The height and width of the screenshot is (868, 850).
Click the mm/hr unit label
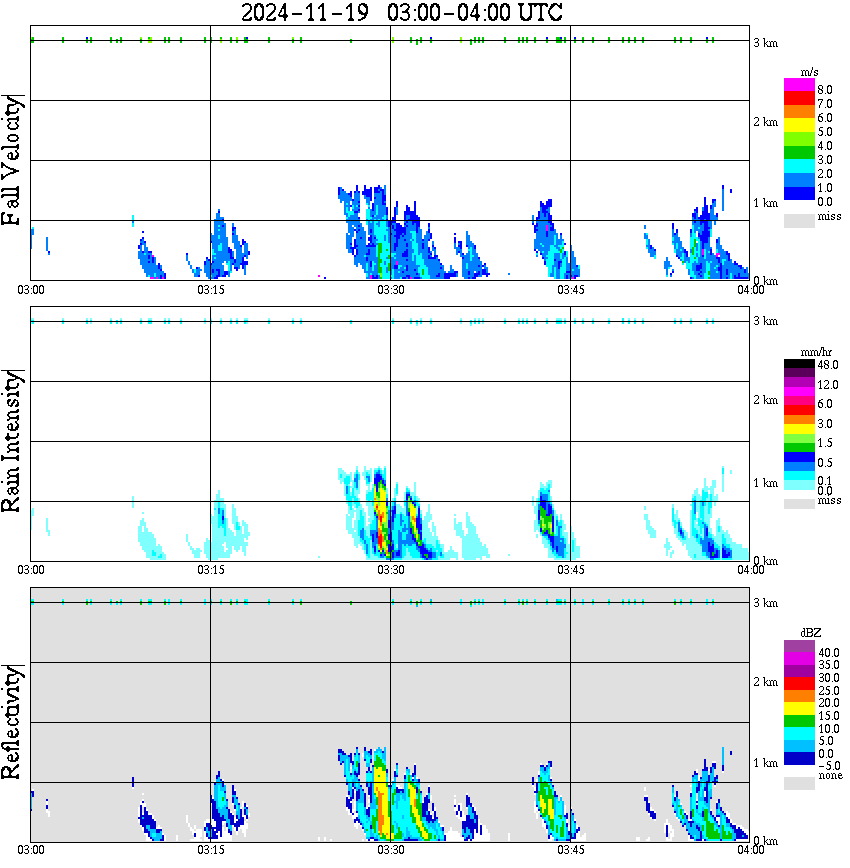coord(816,352)
